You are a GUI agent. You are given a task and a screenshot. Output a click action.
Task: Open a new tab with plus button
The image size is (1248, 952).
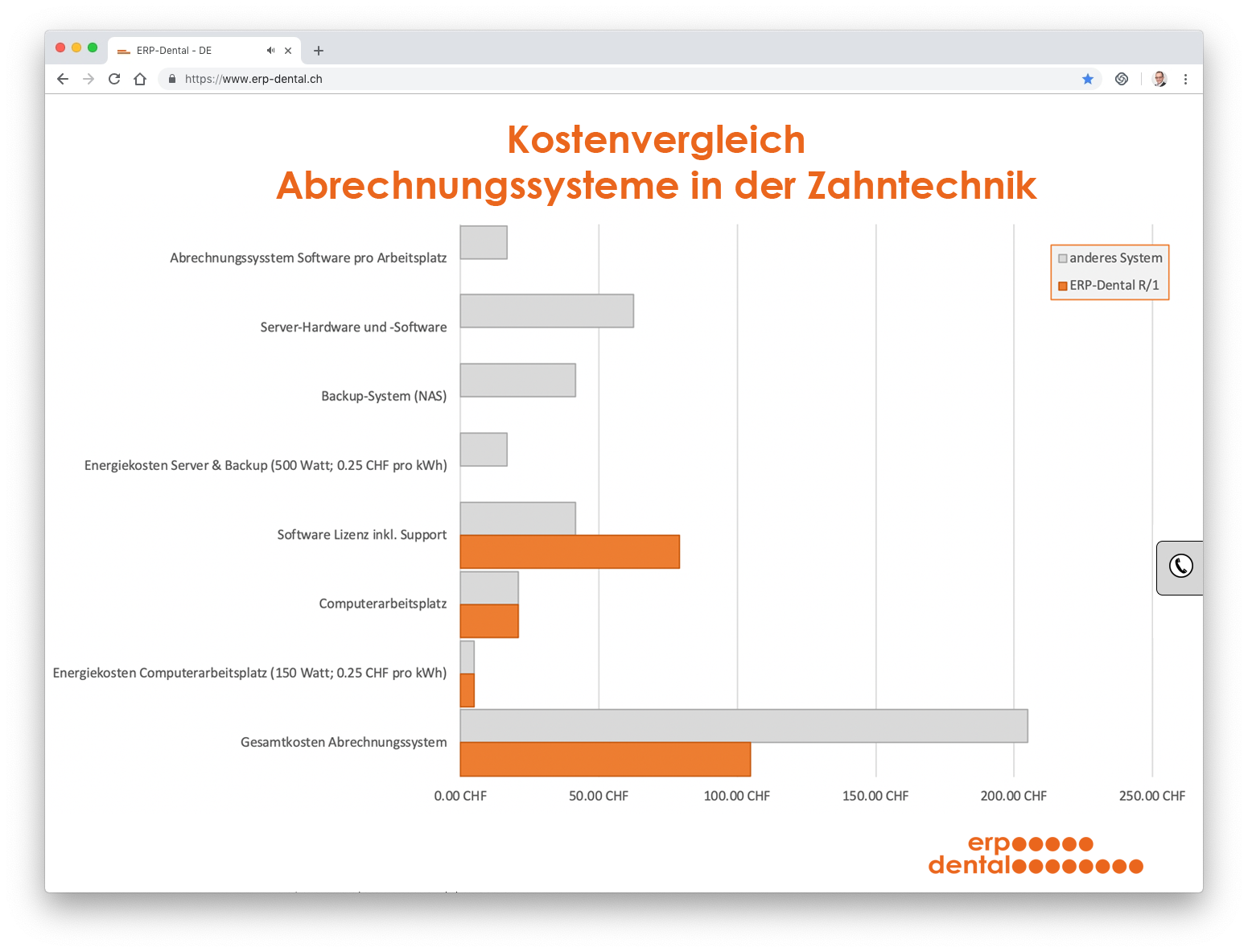click(319, 51)
